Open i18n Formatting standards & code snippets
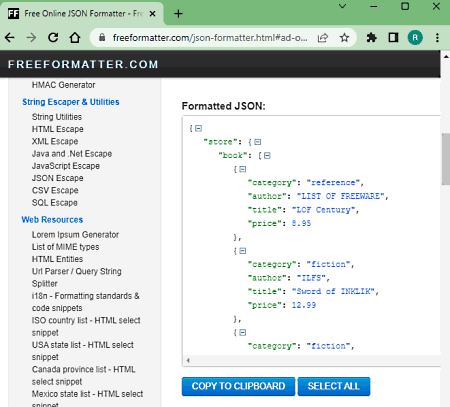Screen dimensions: 450x407 click(86, 302)
